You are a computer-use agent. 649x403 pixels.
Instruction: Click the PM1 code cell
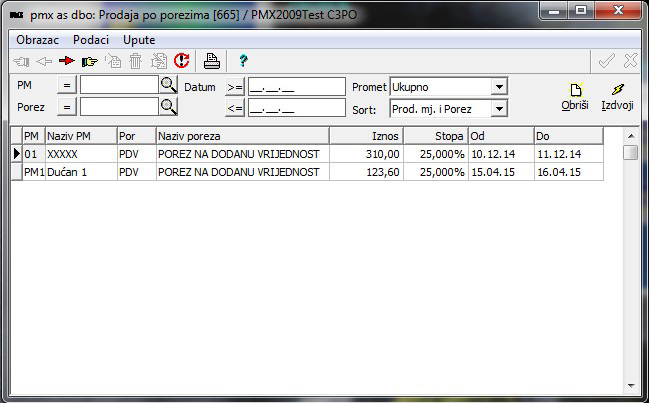tap(34, 172)
